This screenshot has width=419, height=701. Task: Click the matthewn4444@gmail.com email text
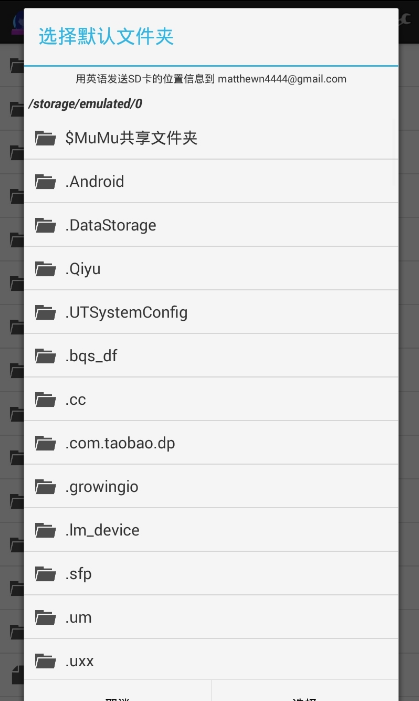(282, 79)
